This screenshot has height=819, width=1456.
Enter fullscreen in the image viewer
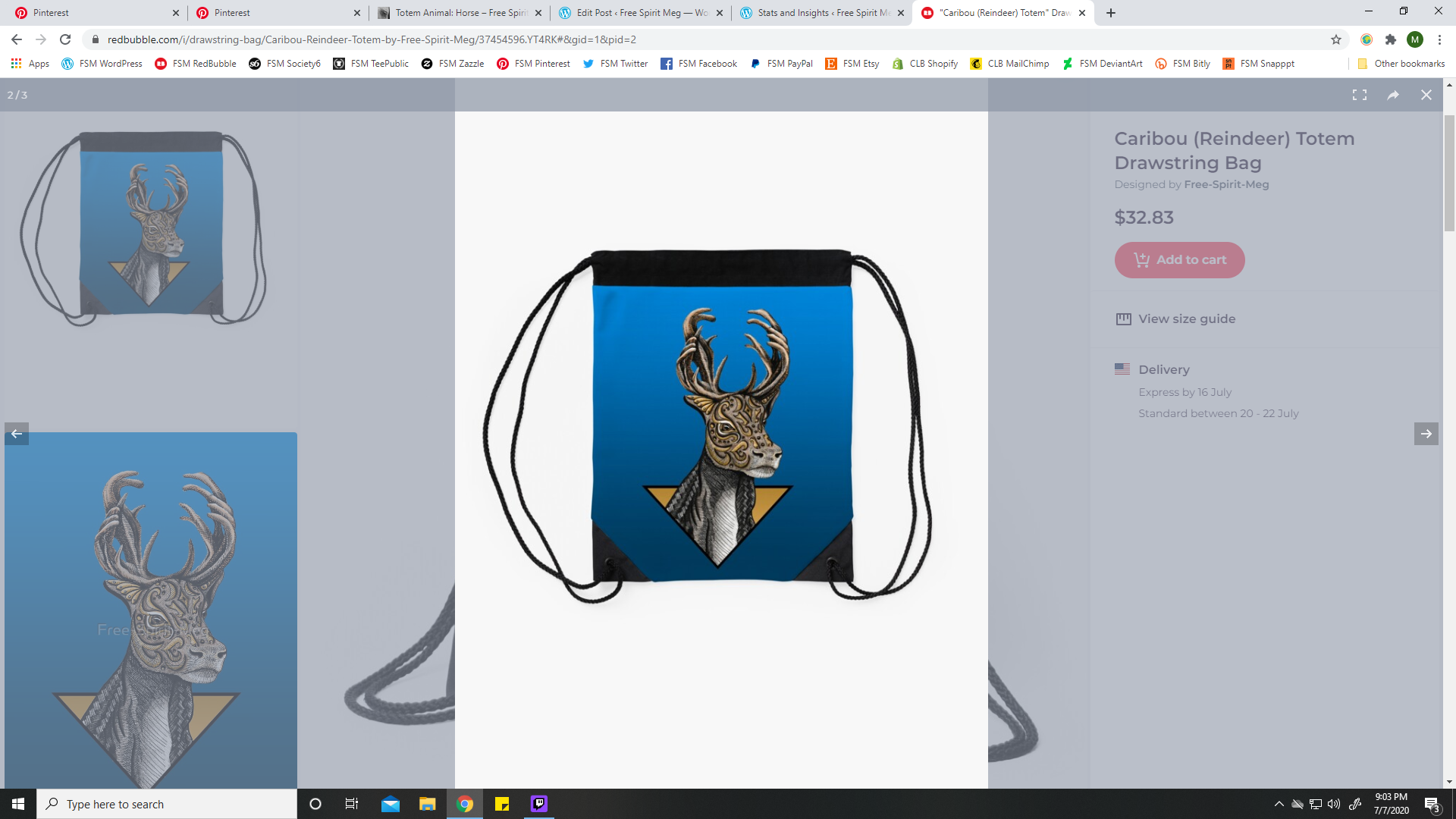1359,95
